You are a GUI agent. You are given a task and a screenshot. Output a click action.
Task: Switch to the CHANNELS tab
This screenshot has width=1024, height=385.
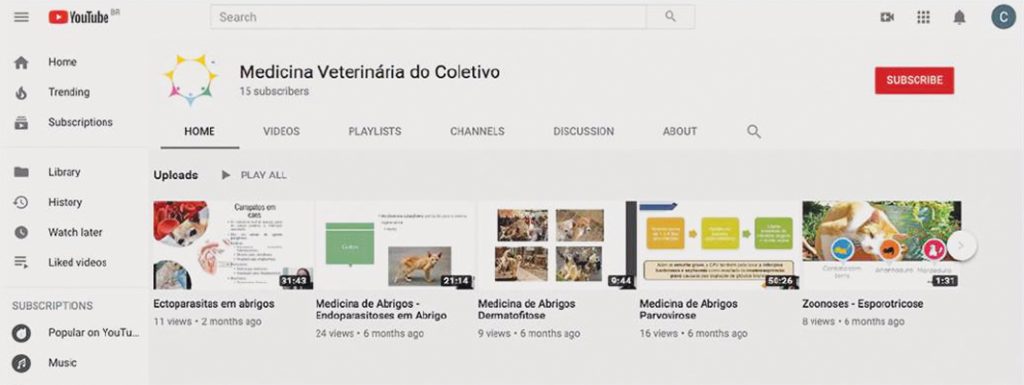(x=477, y=131)
